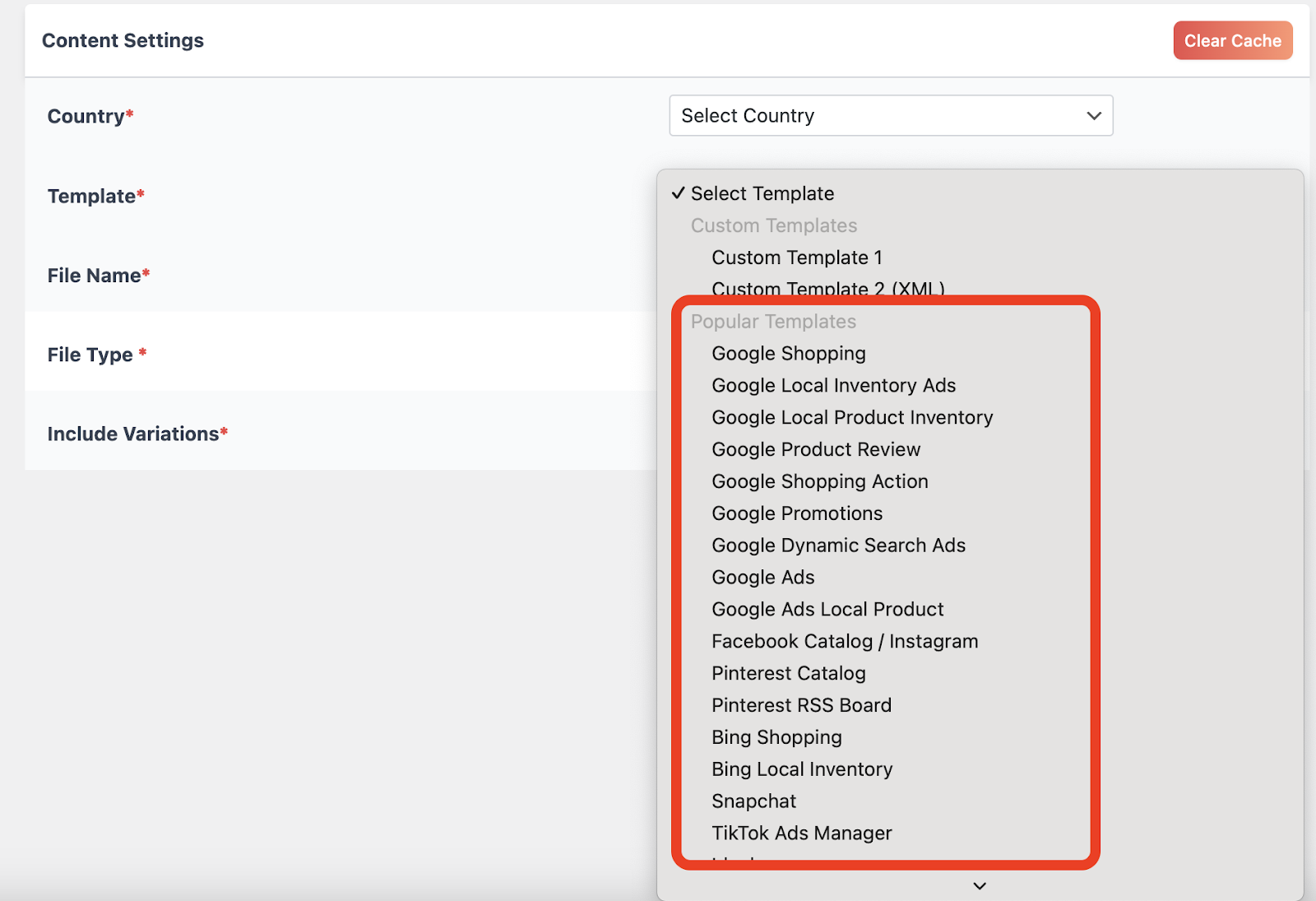Click the File Type field label

point(97,355)
